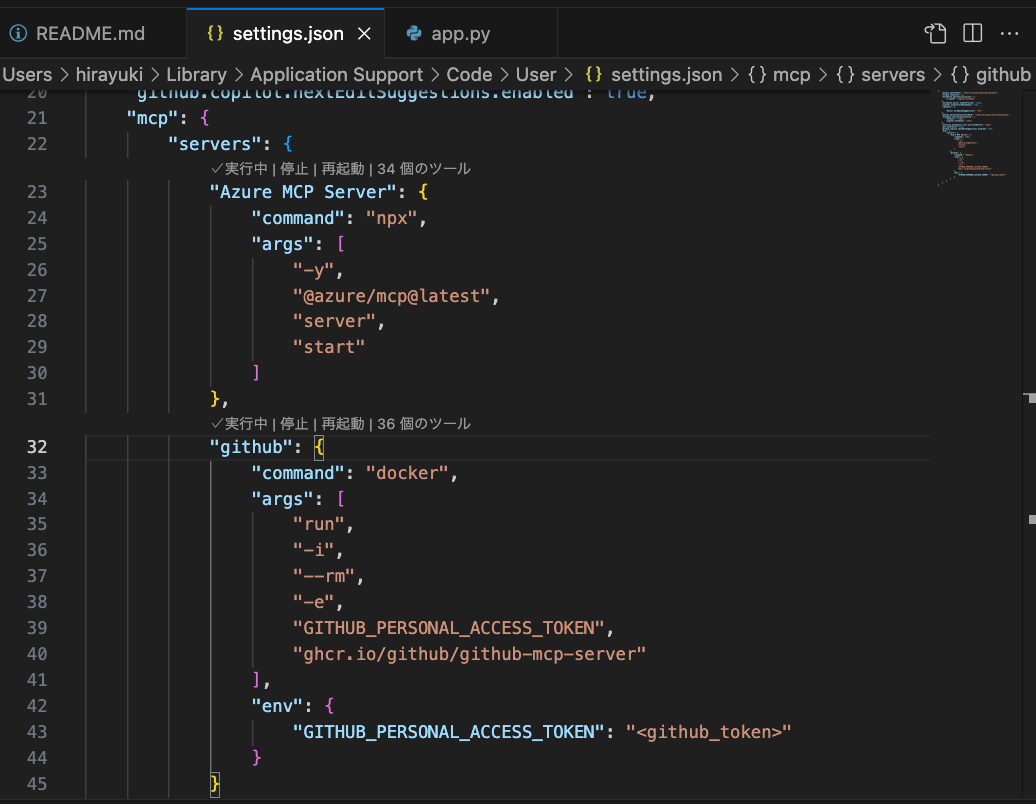
Task: Click the braces icon on settings.json tab
Action: (x=215, y=34)
